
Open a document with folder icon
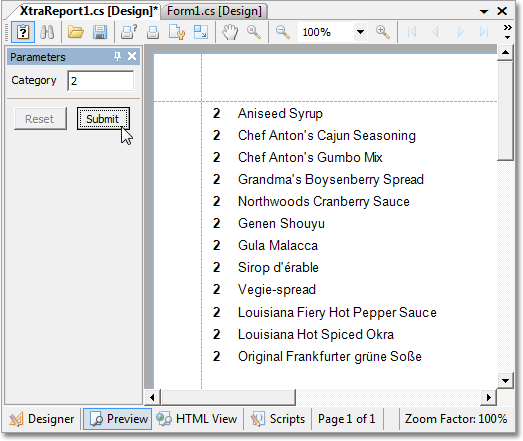click(76, 32)
